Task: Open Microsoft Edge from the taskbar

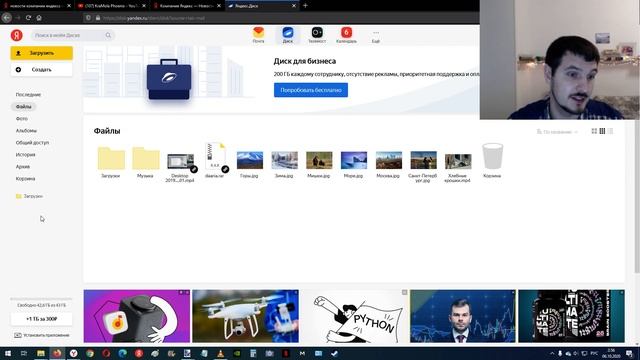Action: [x=122, y=353]
